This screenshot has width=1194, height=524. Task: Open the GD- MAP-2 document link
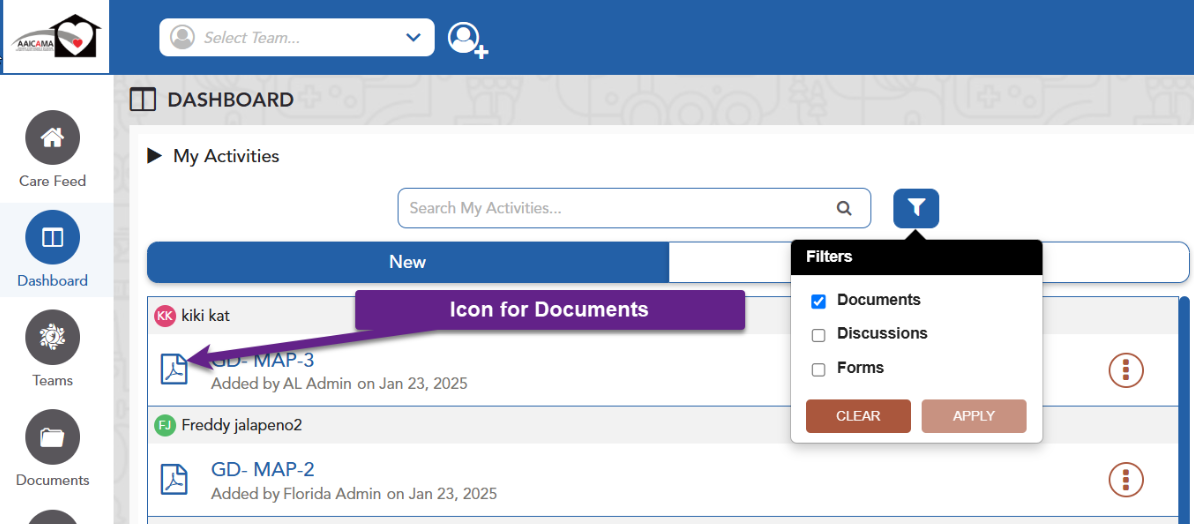point(263,469)
